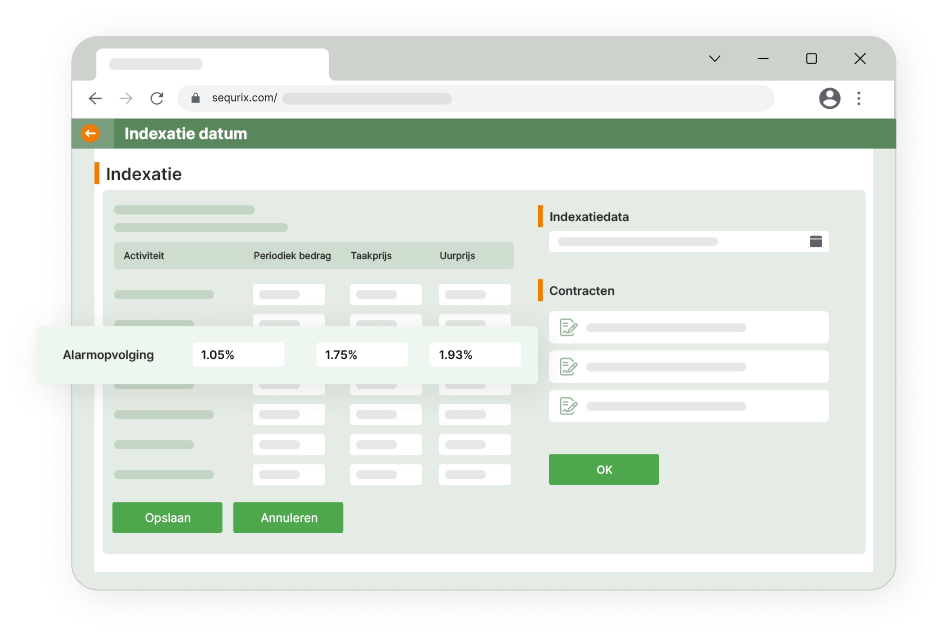Image resolution: width=943 pixels, height=637 pixels.
Task: Click the browser profile account icon
Action: click(x=829, y=98)
